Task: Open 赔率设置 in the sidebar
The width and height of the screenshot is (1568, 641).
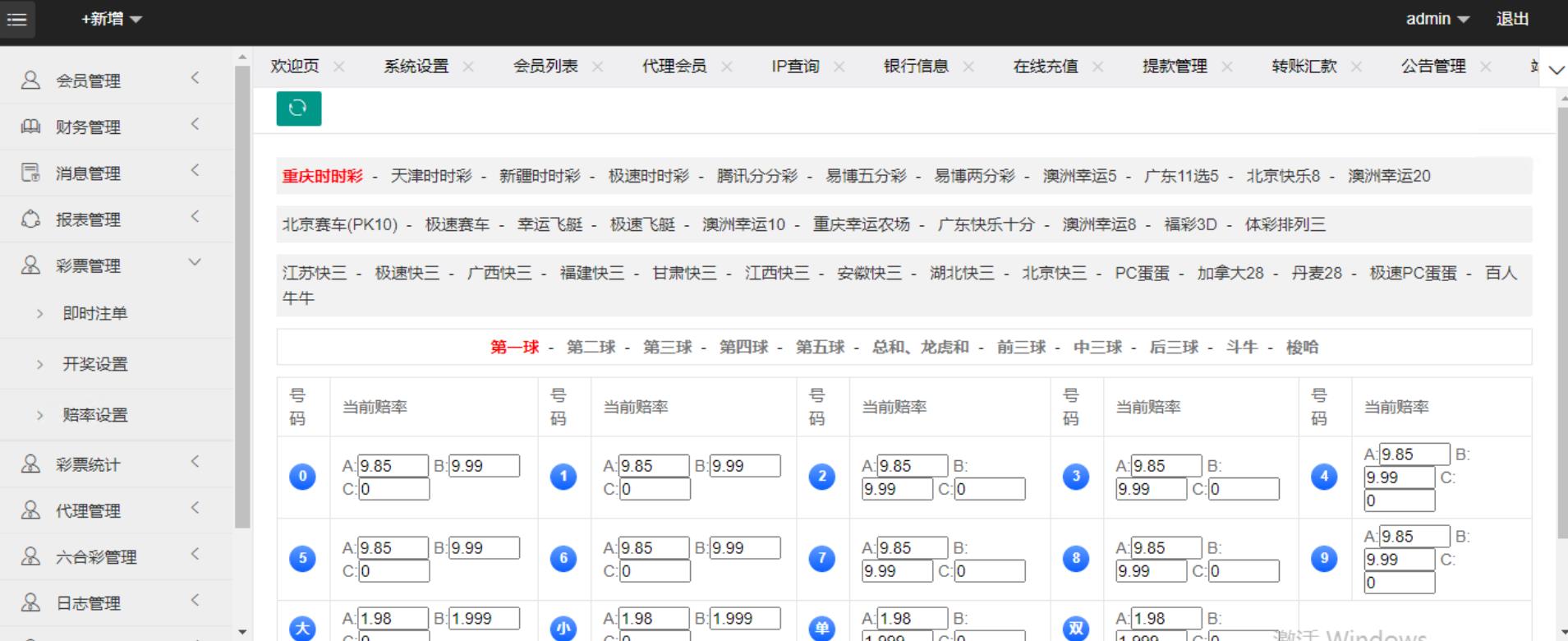Action: (x=95, y=415)
